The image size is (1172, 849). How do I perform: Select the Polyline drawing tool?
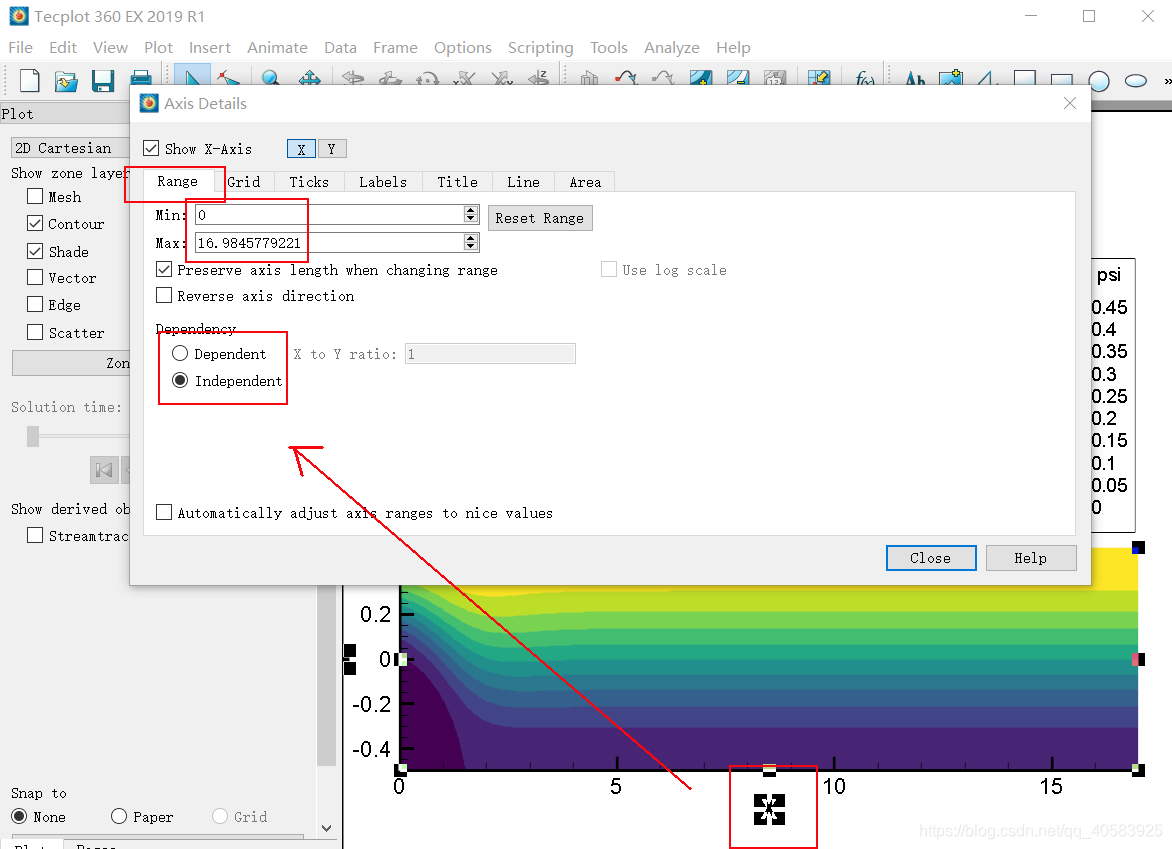coord(987,78)
